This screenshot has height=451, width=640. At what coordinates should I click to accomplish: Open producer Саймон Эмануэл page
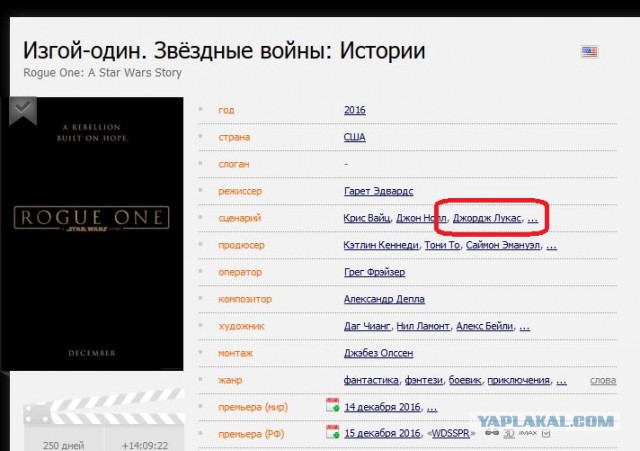tap(503, 245)
